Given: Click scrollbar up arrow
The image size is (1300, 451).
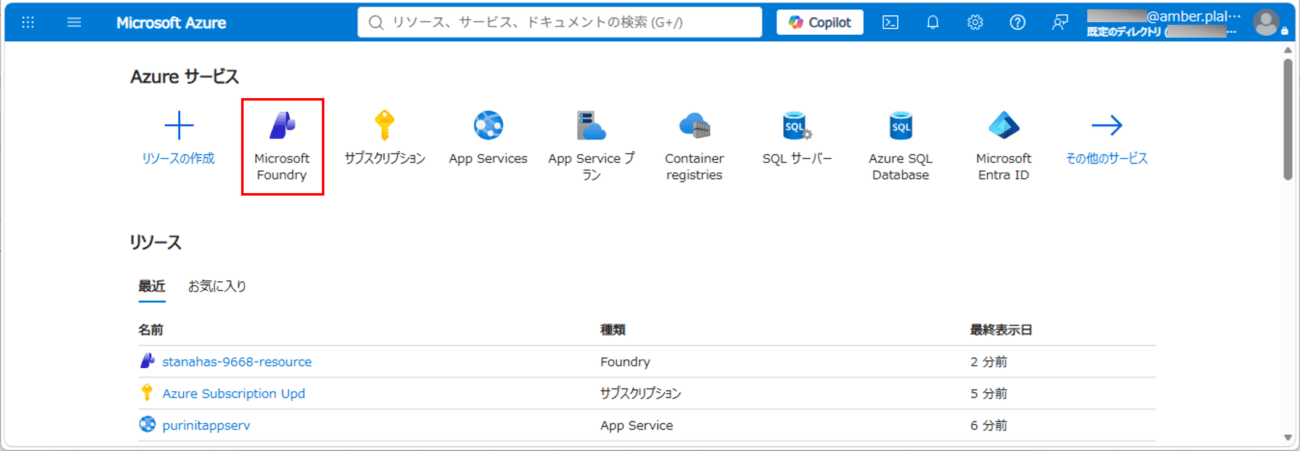Looking at the screenshot, I should 1288,50.
